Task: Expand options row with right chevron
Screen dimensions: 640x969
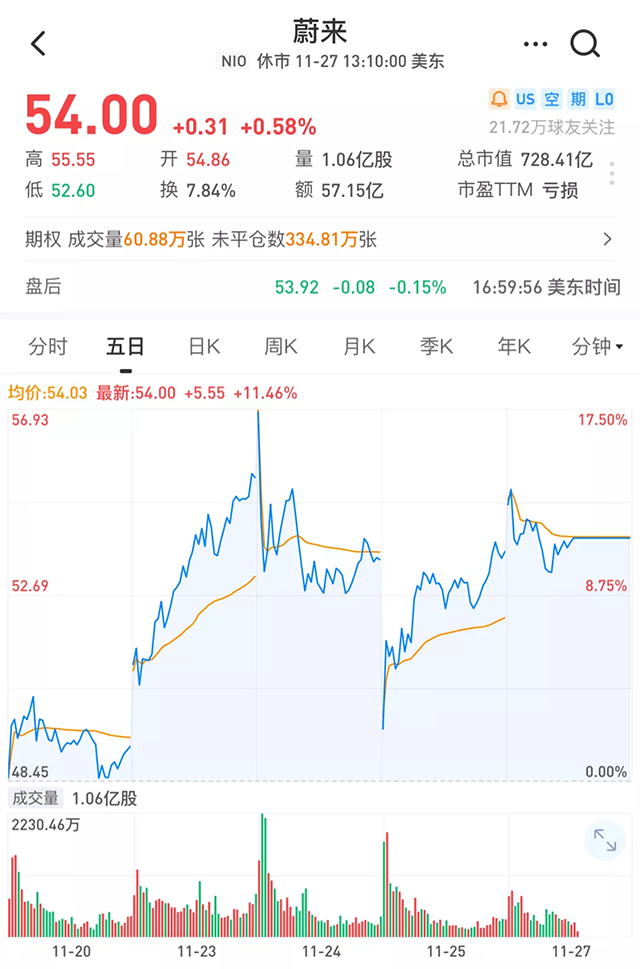Action: click(x=607, y=239)
